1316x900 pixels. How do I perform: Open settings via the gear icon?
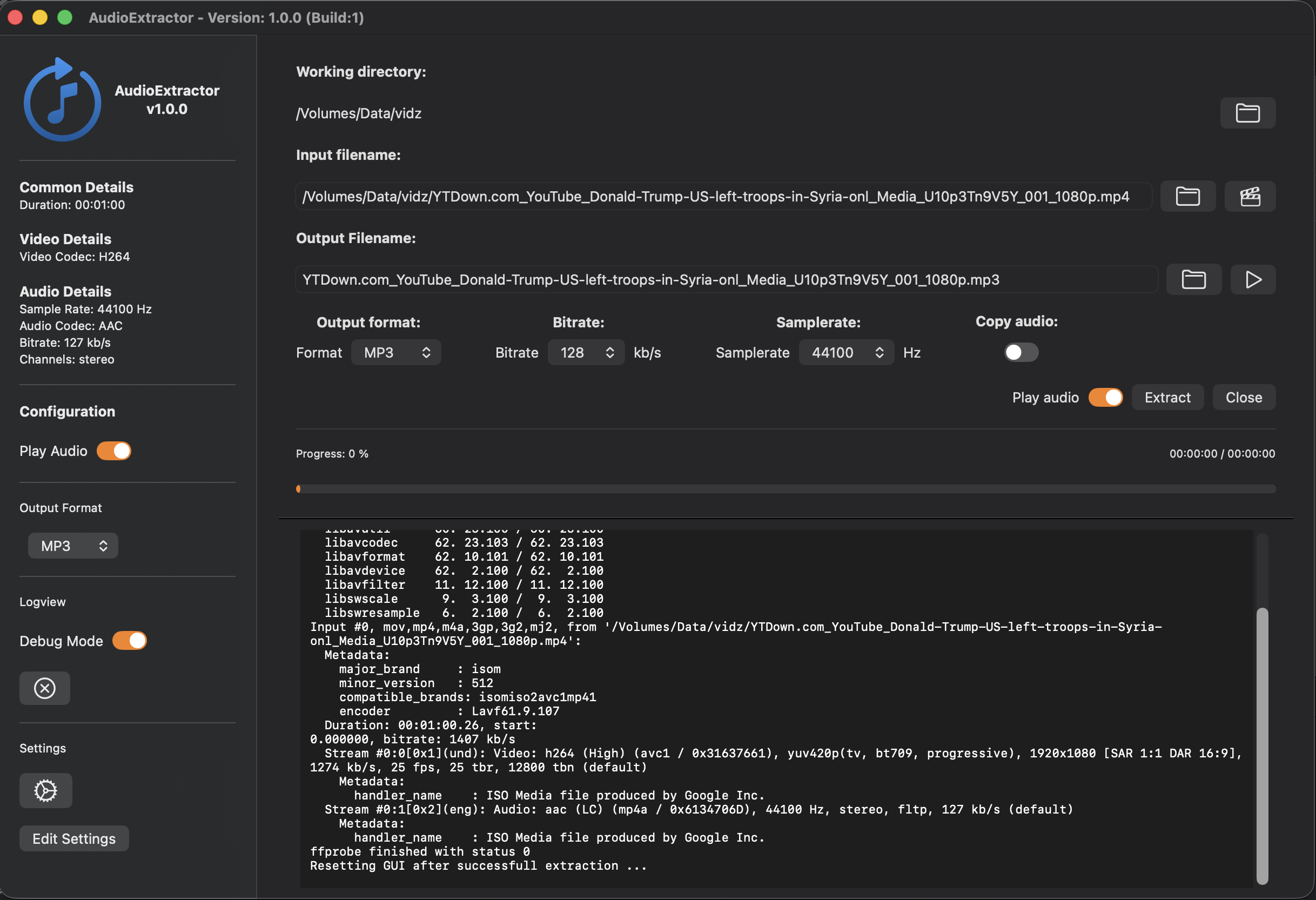(45, 790)
